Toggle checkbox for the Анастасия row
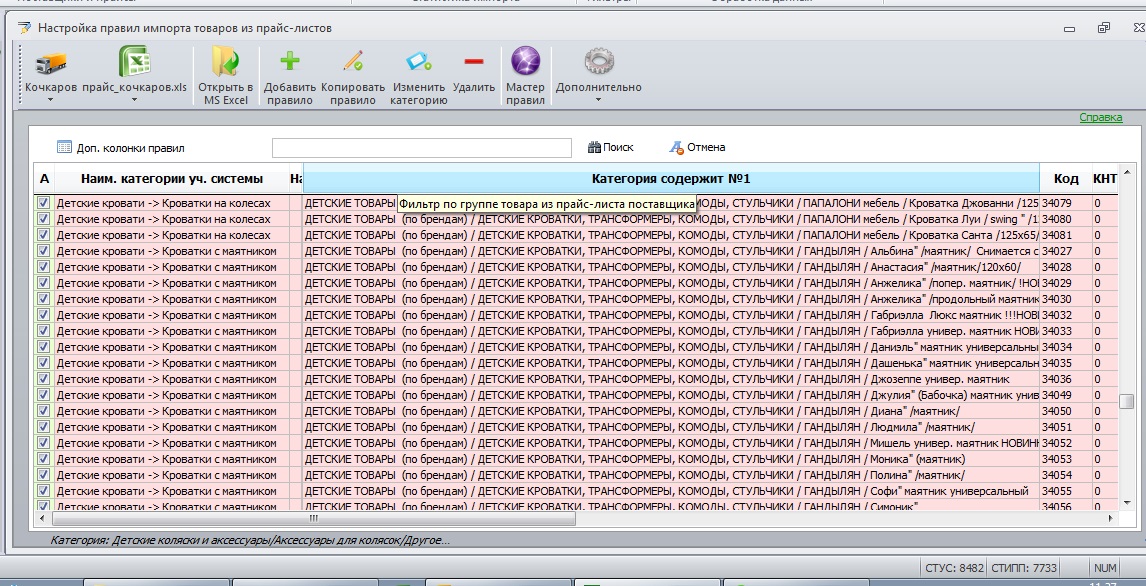The width and height of the screenshot is (1146, 586). 43,267
